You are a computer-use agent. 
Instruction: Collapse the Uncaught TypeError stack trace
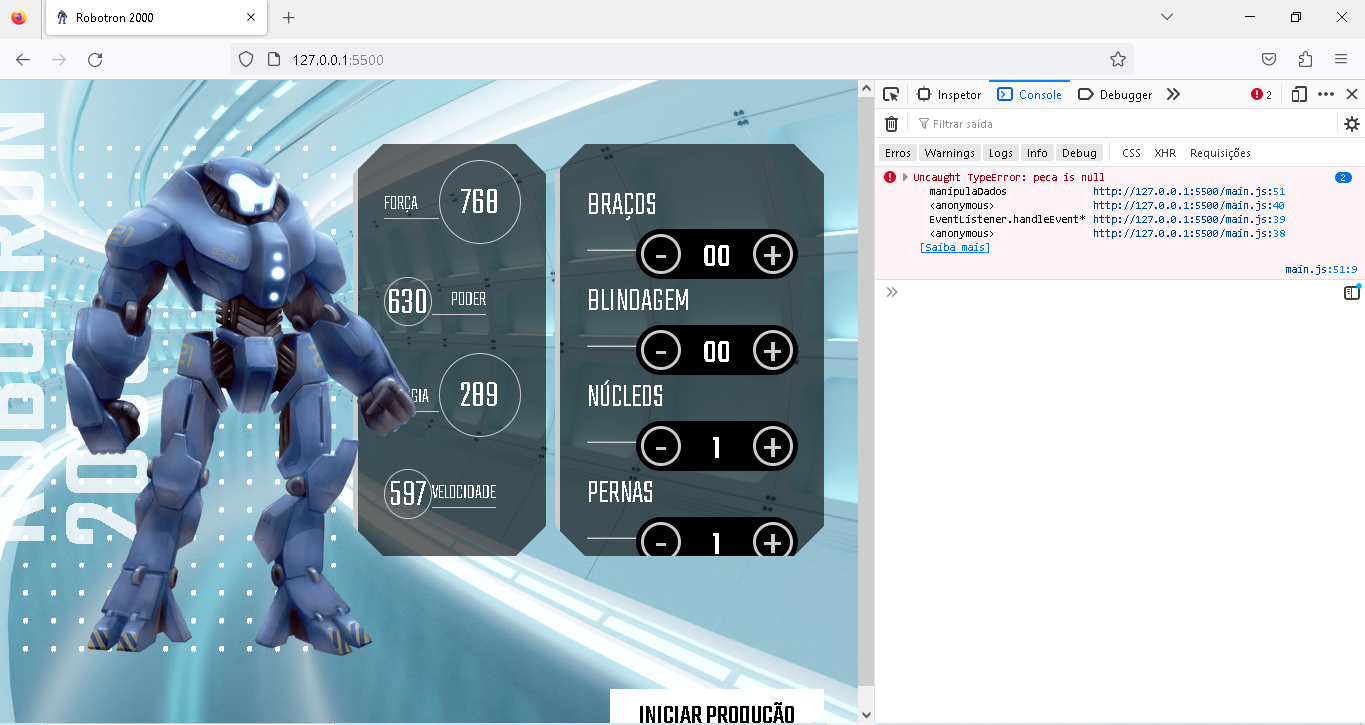(905, 177)
